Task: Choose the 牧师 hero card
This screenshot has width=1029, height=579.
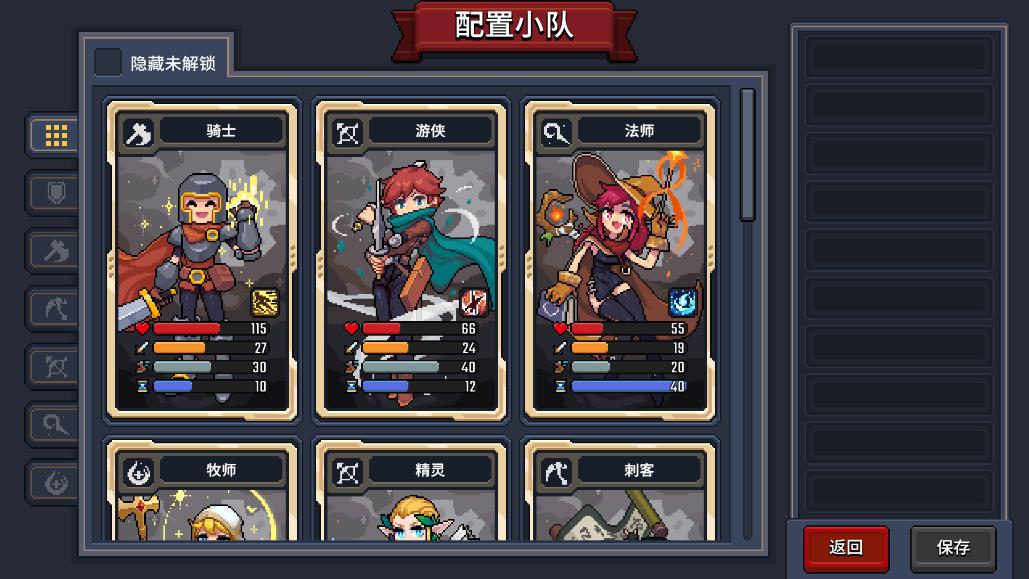Action: (202, 491)
